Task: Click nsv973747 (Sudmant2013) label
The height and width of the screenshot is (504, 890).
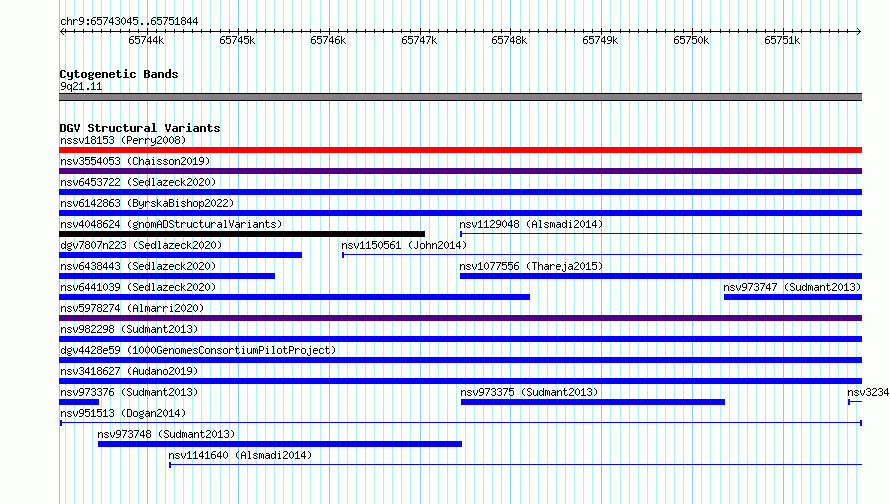Action: click(x=792, y=287)
